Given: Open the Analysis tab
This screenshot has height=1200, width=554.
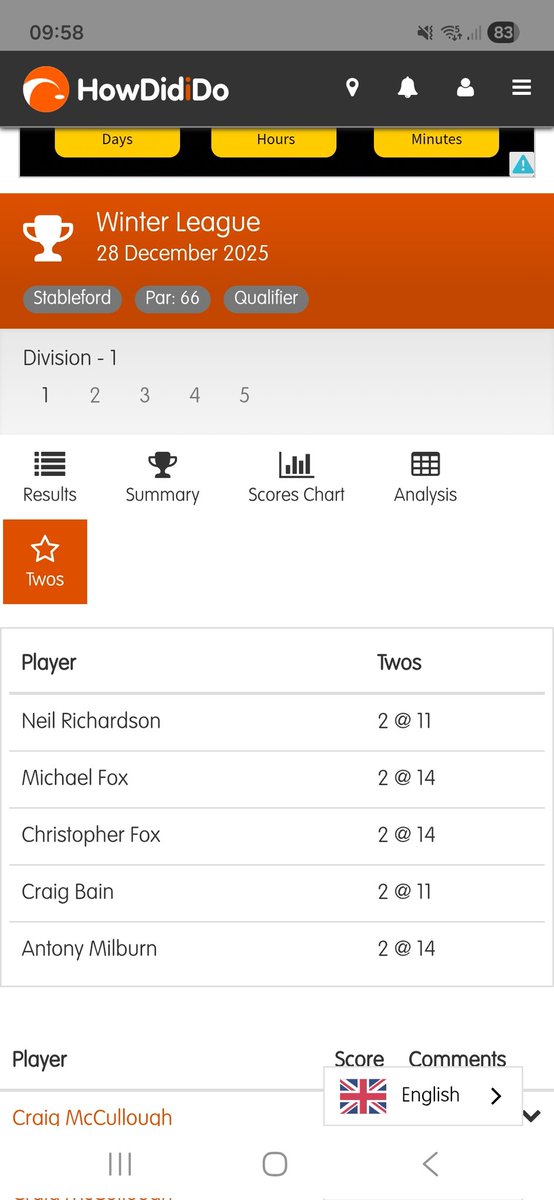Looking at the screenshot, I should point(425,477).
